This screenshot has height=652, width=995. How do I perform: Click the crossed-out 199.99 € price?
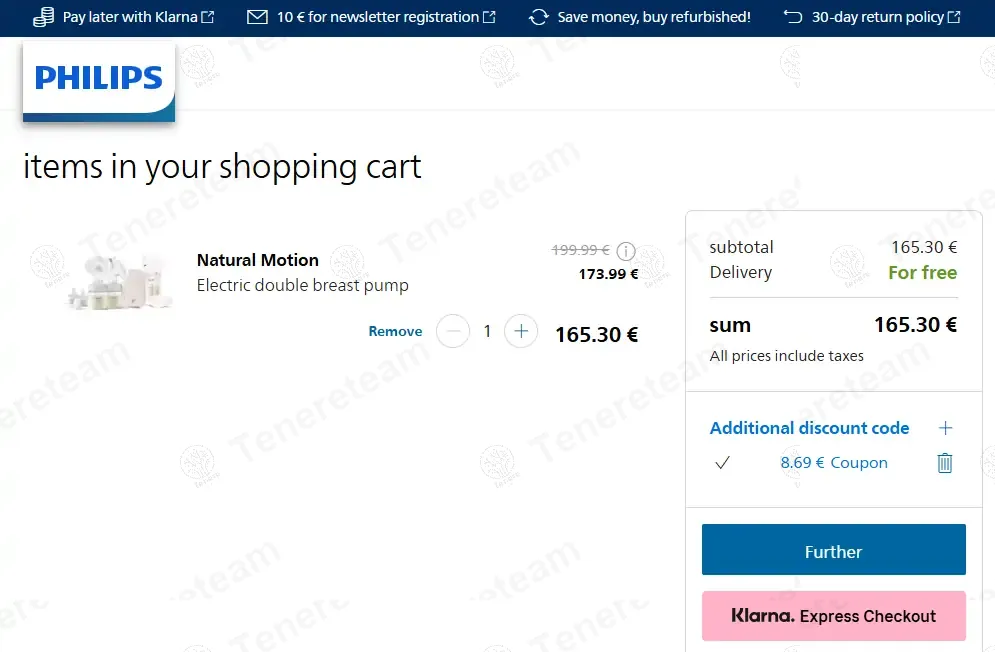pyautogui.click(x=581, y=250)
